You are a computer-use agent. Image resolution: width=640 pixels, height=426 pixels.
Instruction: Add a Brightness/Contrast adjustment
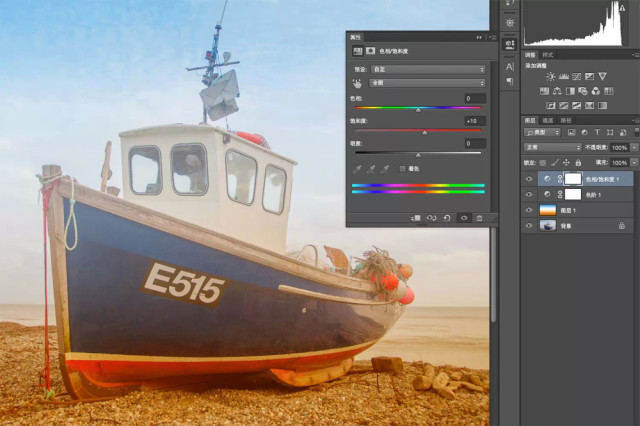pos(550,76)
